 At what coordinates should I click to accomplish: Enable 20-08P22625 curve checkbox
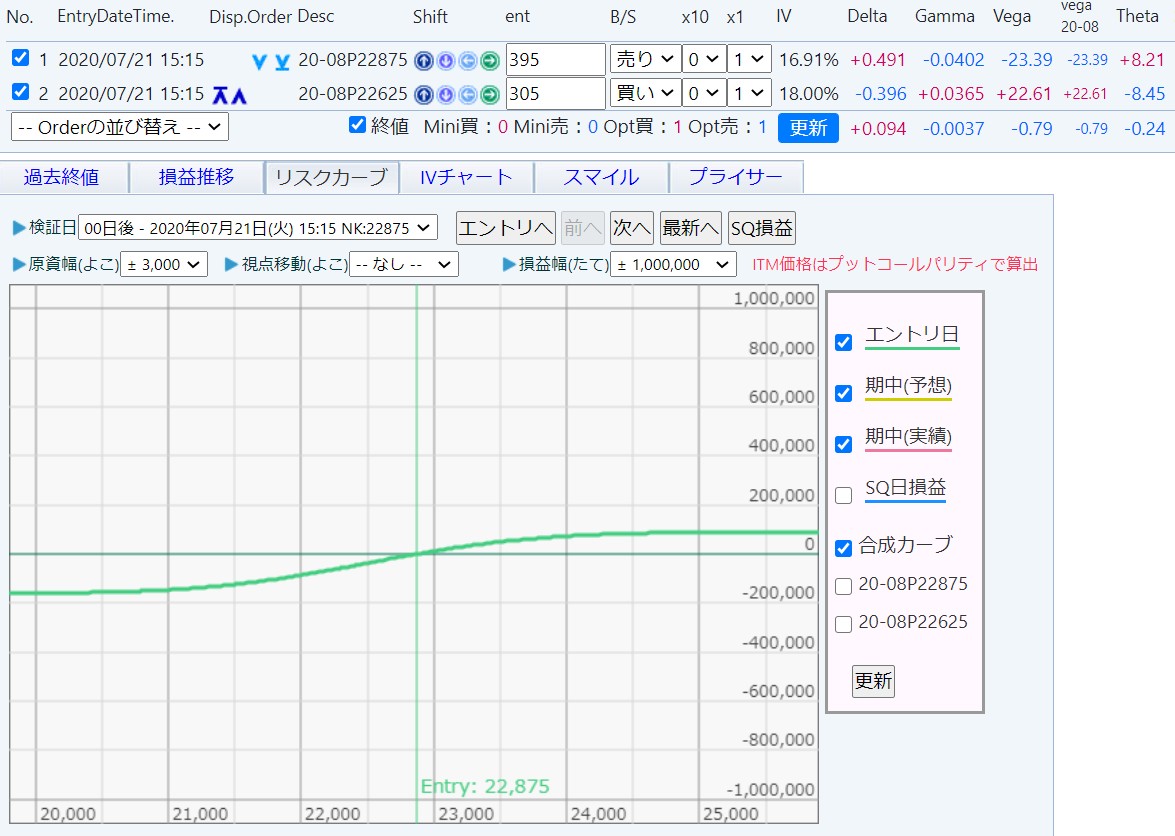(844, 624)
